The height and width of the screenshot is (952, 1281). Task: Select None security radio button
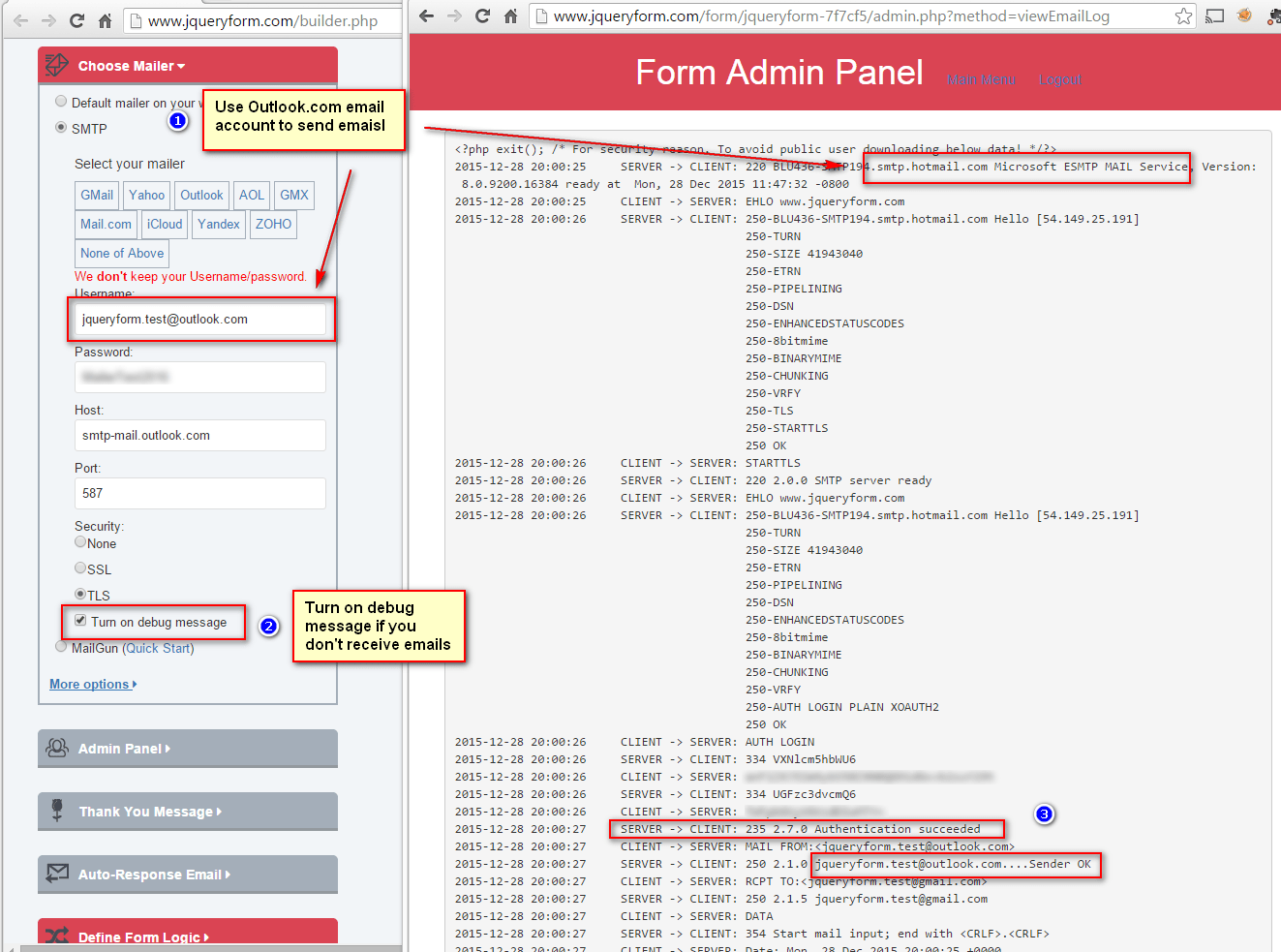(x=80, y=542)
